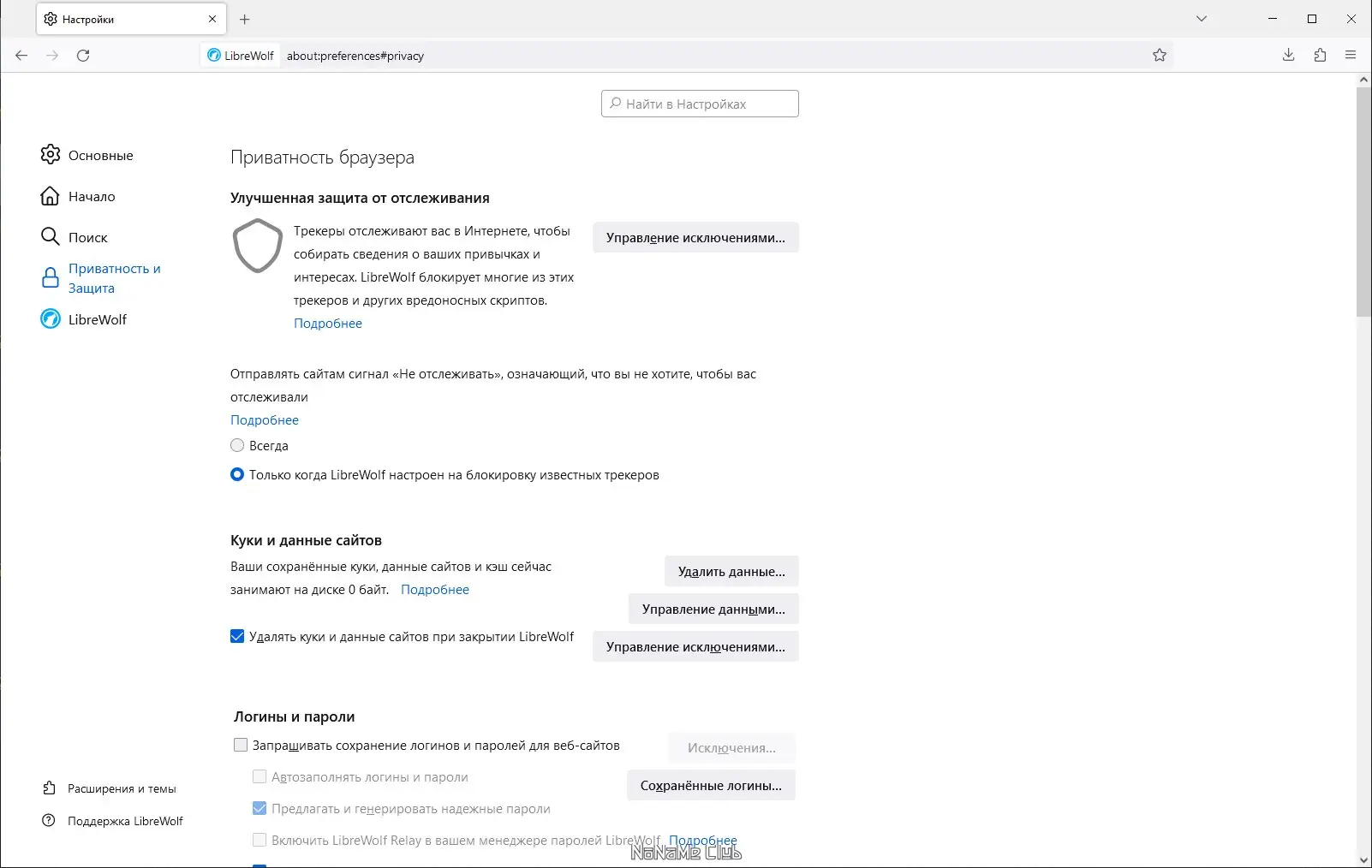The width and height of the screenshot is (1372, 868).
Task: Switch to the Настройки browser tab
Action: [131, 19]
